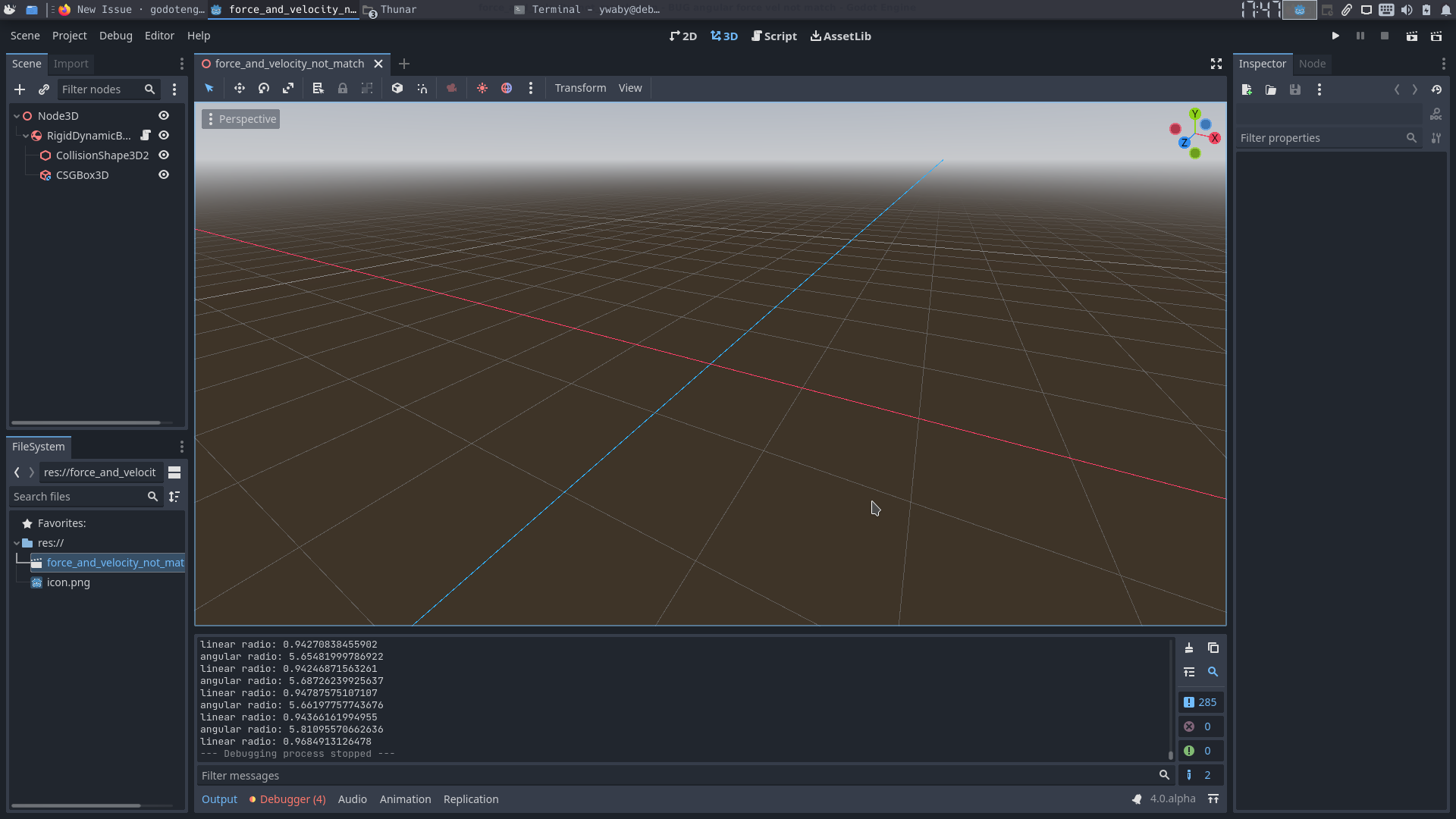Click the clear output icon
Screen dimensions: 1456x819
click(1189, 648)
